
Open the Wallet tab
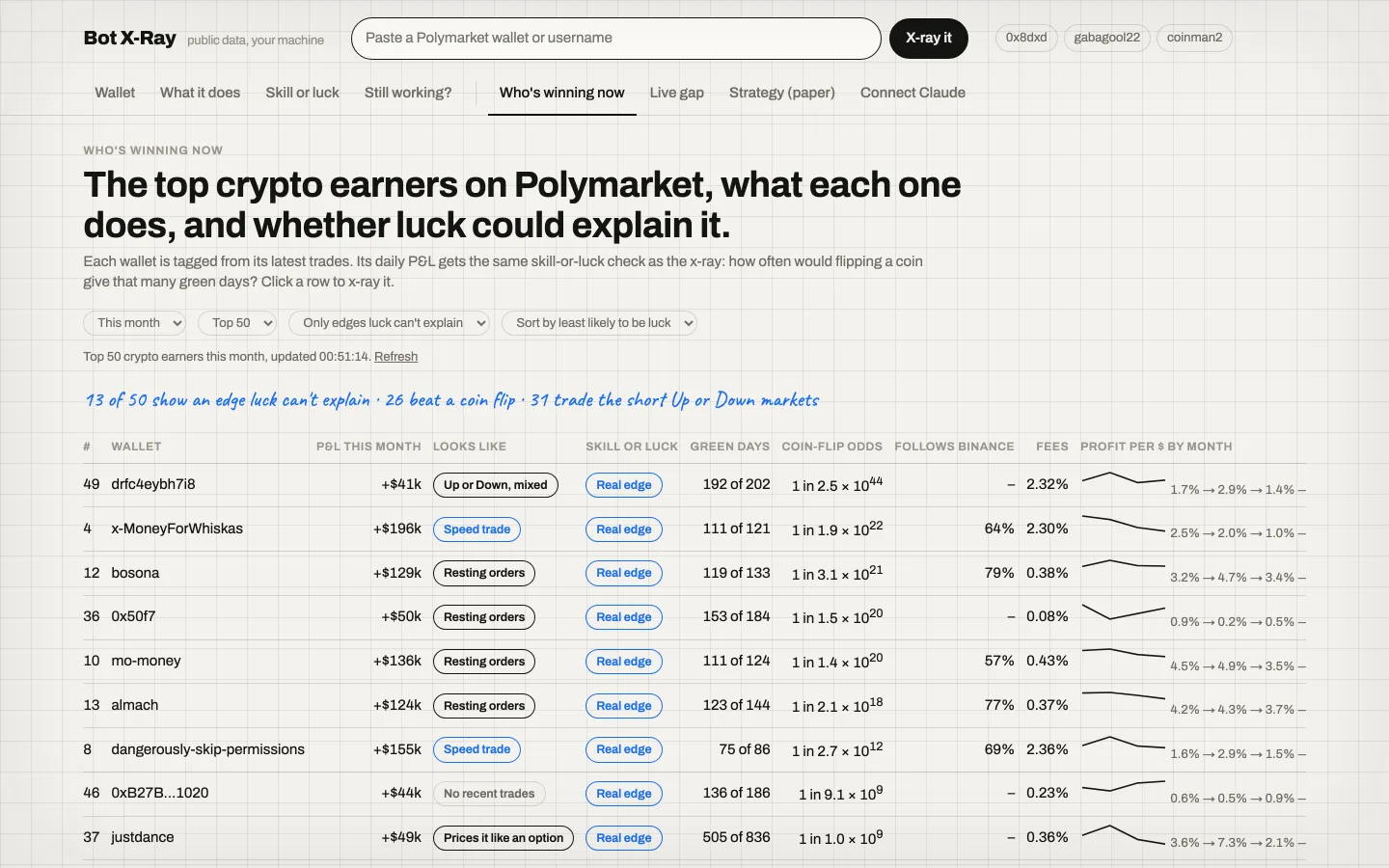pyautogui.click(x=115, y=93)
